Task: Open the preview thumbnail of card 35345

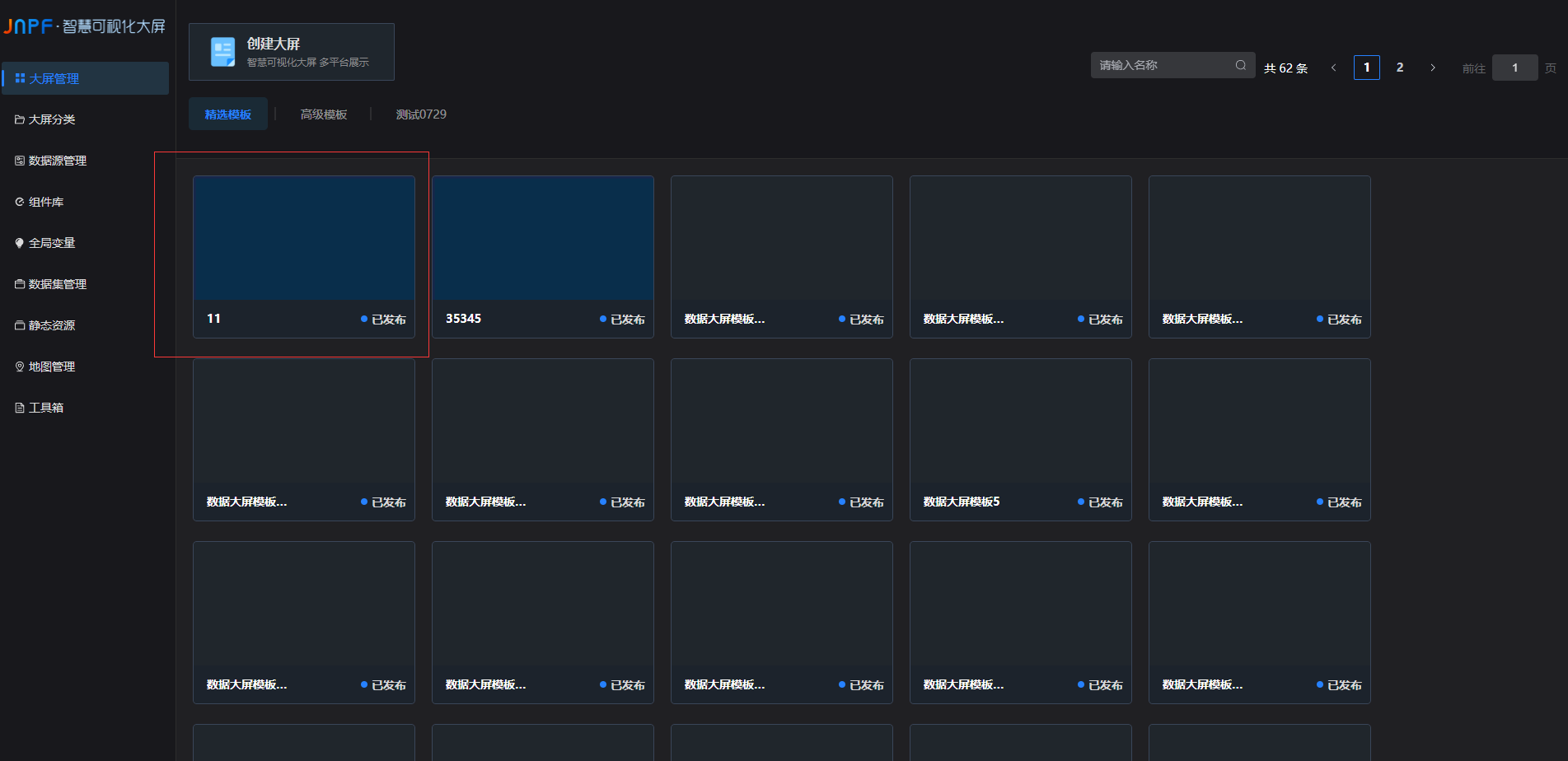Action: tap(543, 238)
